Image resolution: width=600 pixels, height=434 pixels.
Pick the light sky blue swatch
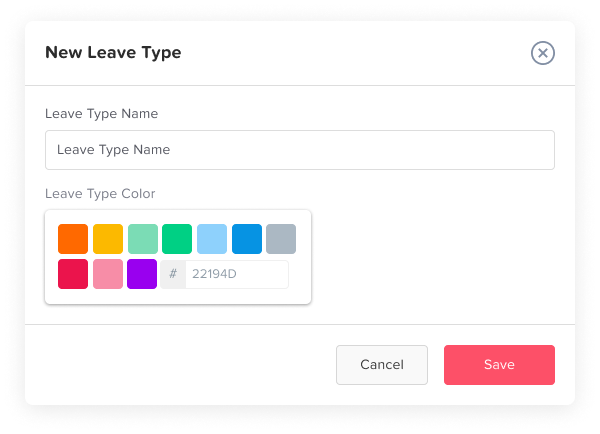(212, 239)
